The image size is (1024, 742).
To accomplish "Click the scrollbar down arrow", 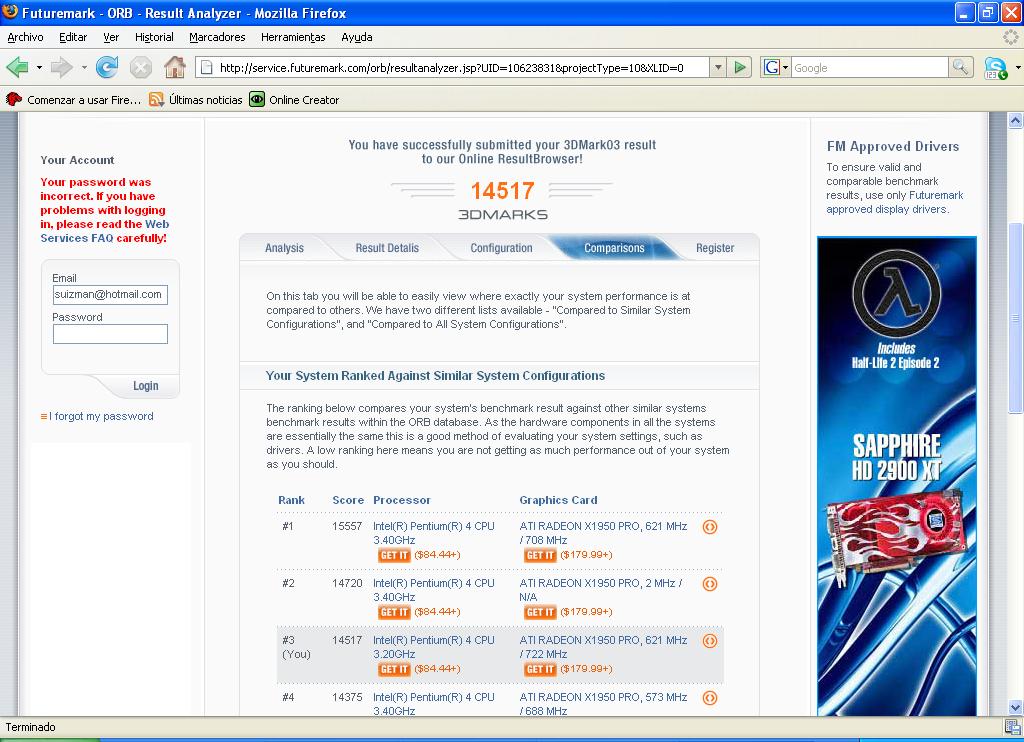I will click(x=1015, y=707).
